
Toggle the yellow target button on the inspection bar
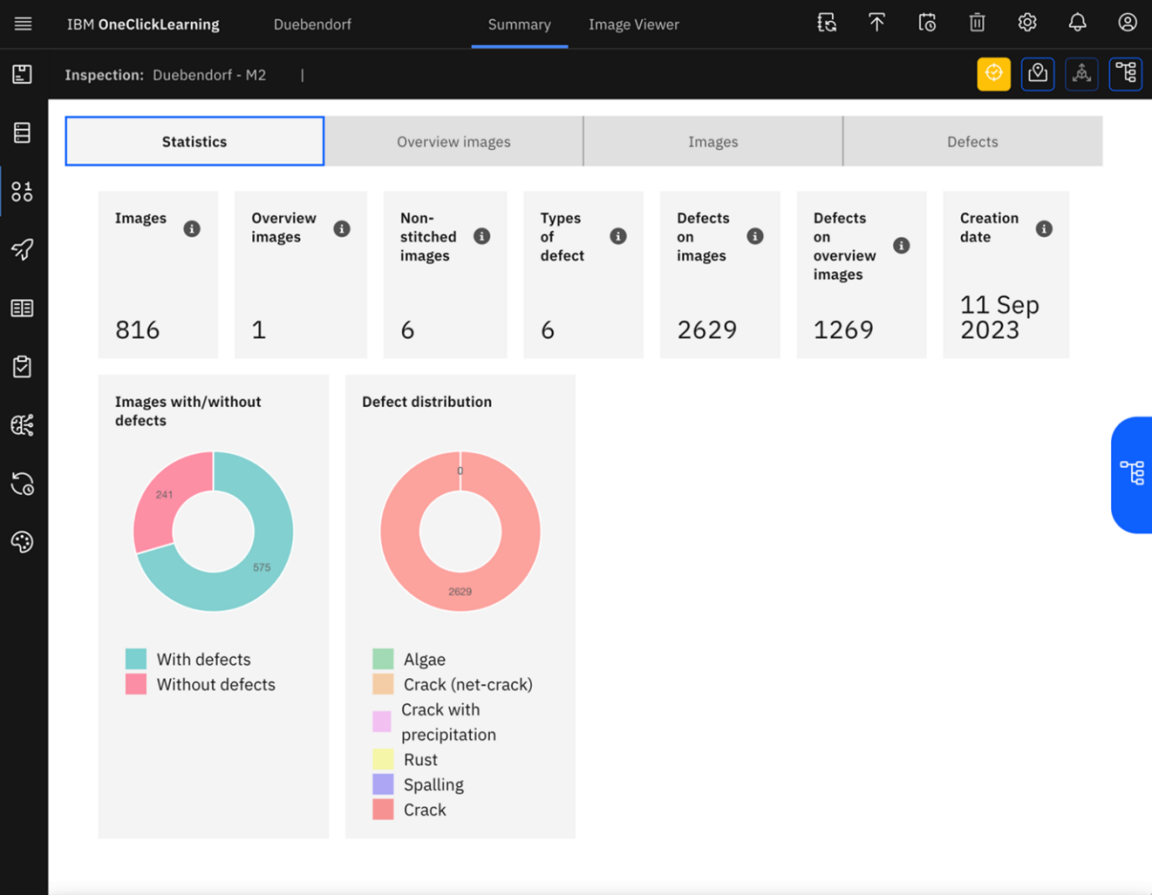coord(993,73)
